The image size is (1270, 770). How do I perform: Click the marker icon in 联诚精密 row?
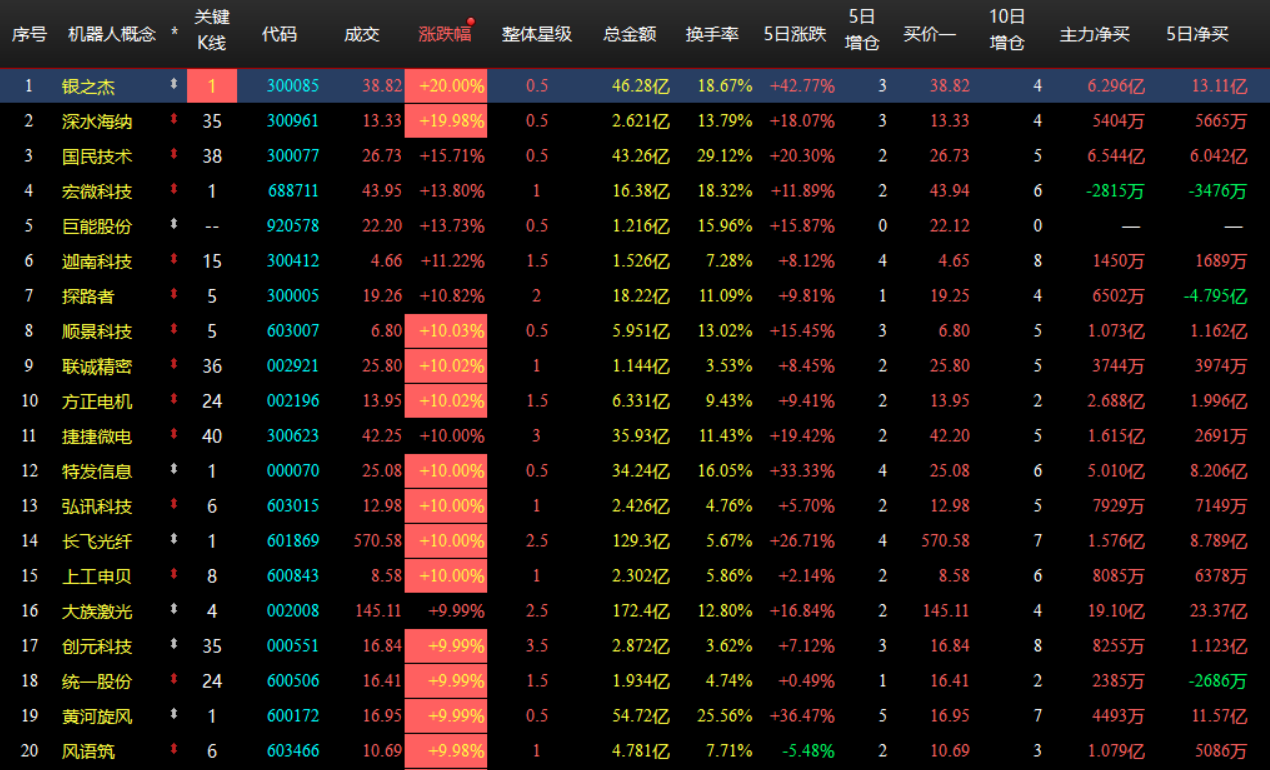174,365
